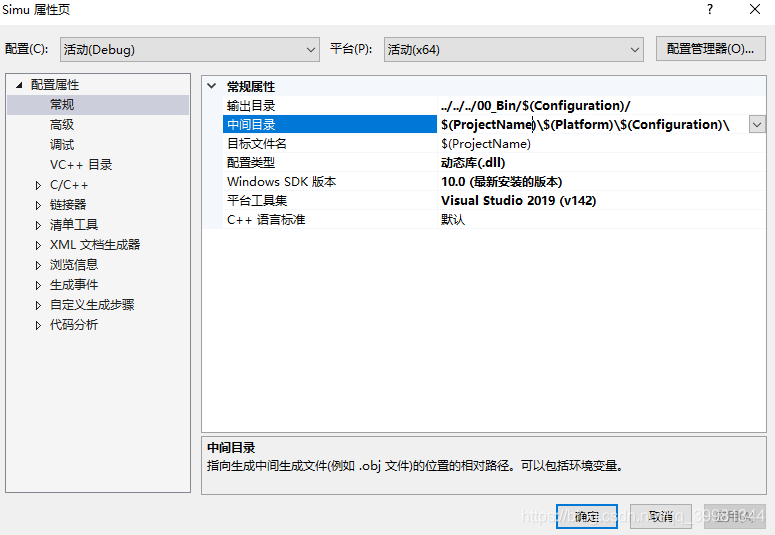Click the 动态库(.dll) value
Viewport: 775px width, 535px height.
(x=473, y=163)
